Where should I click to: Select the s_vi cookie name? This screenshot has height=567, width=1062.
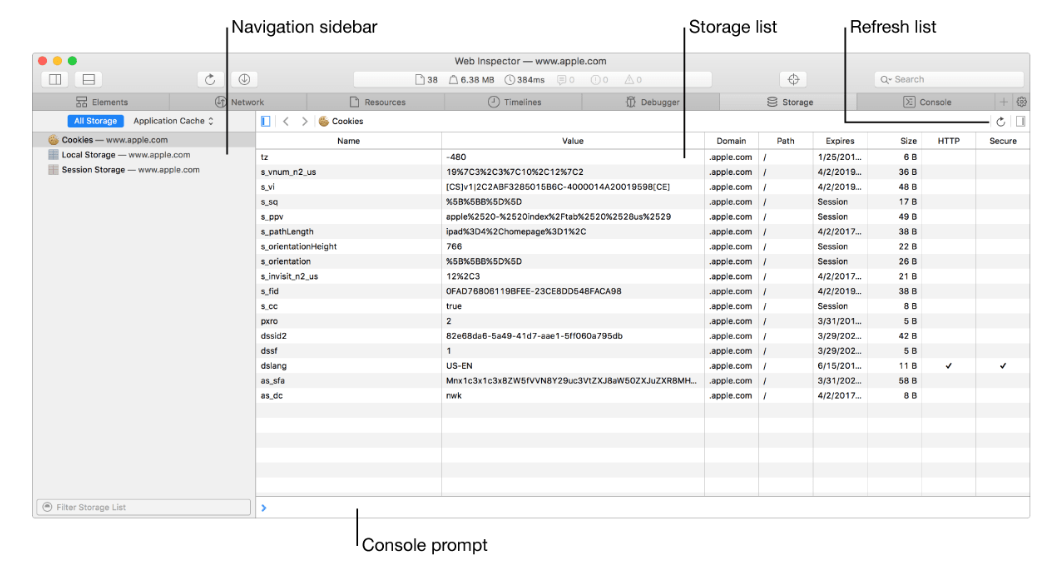[267, 187]
